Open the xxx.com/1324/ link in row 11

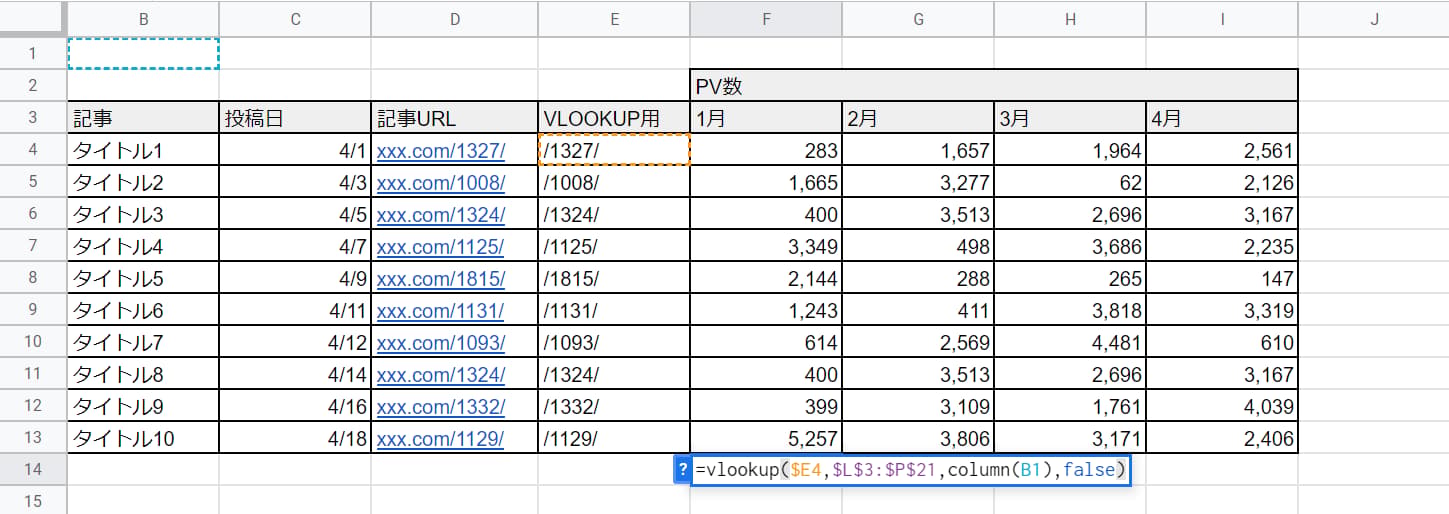click(x=441, y=375)
